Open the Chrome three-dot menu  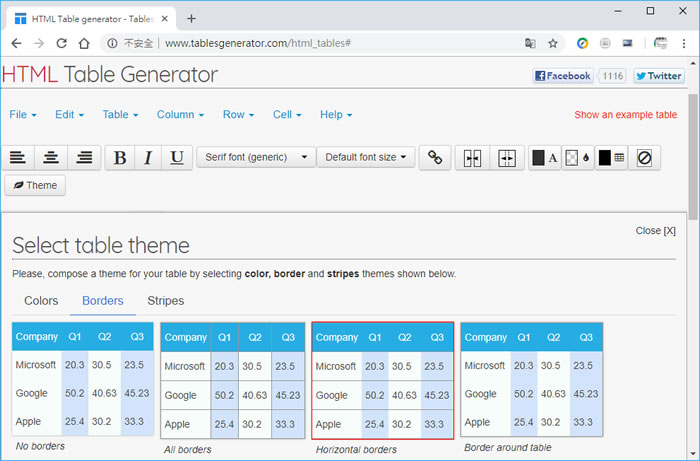point(683,43)
